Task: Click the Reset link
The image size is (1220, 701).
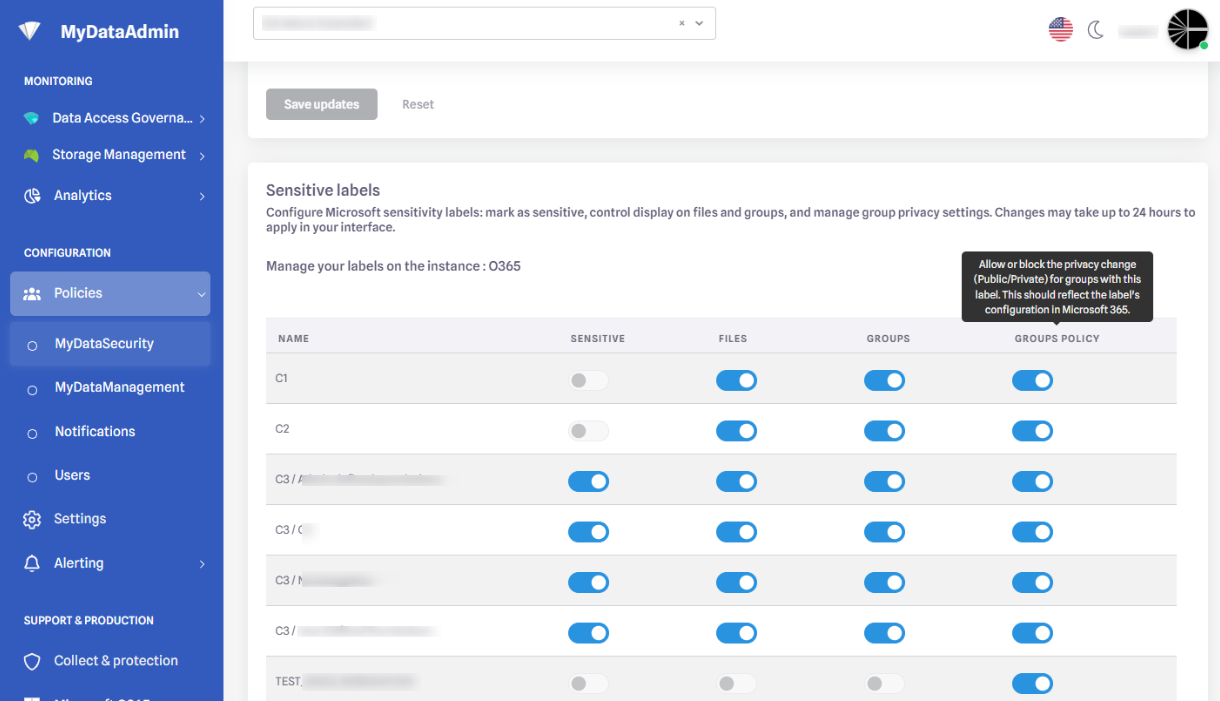Action: tap(418, 104)
